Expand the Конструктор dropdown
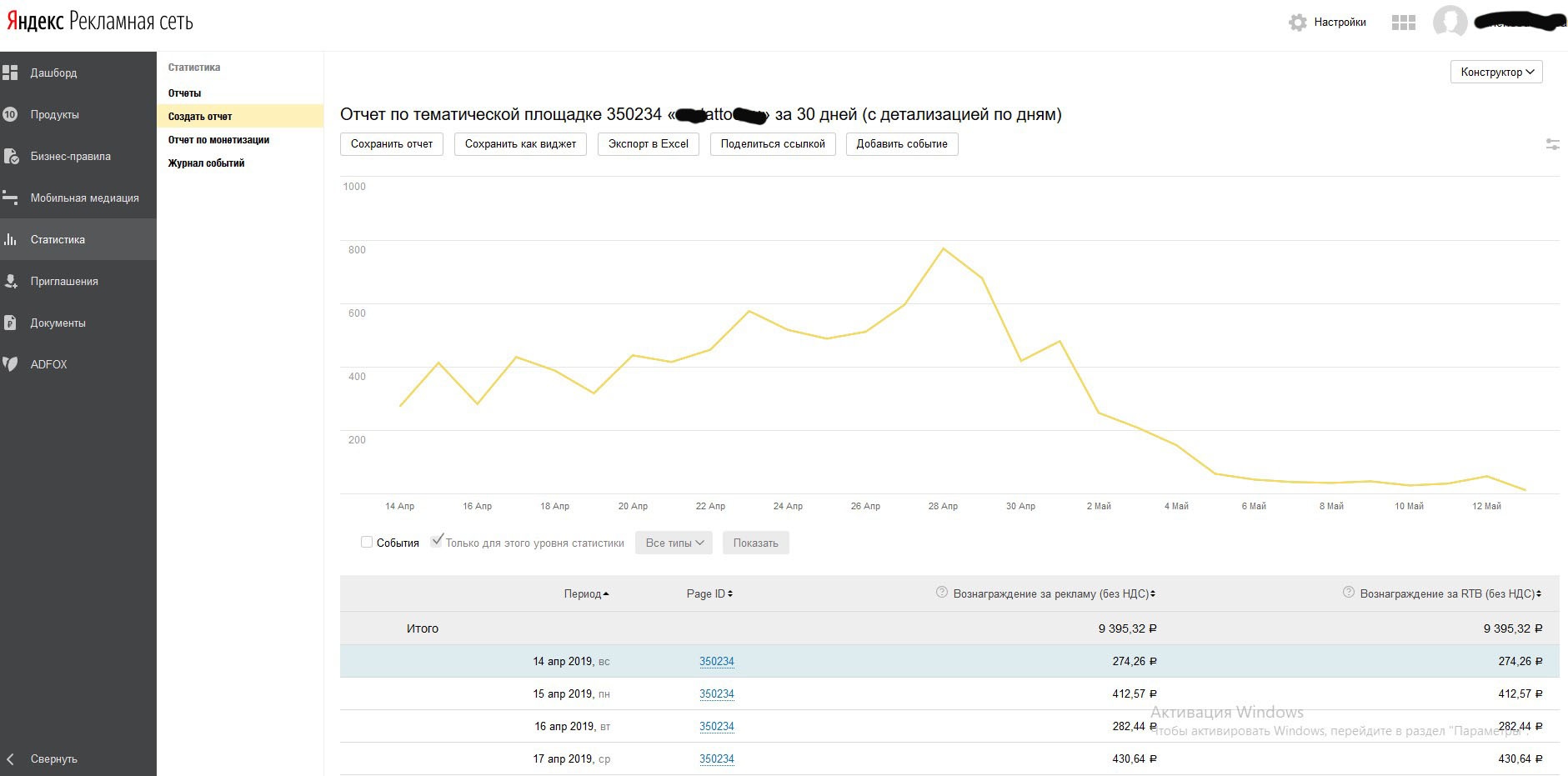This screenshot has width=1568, height=776. (1496, 73)
